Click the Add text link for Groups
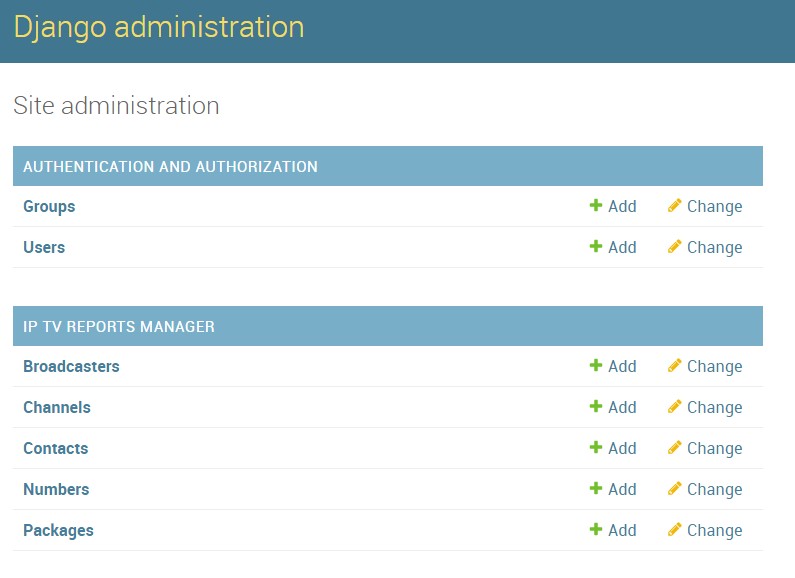The height and width of the screenshot is (578, 795). click(622, 206)
